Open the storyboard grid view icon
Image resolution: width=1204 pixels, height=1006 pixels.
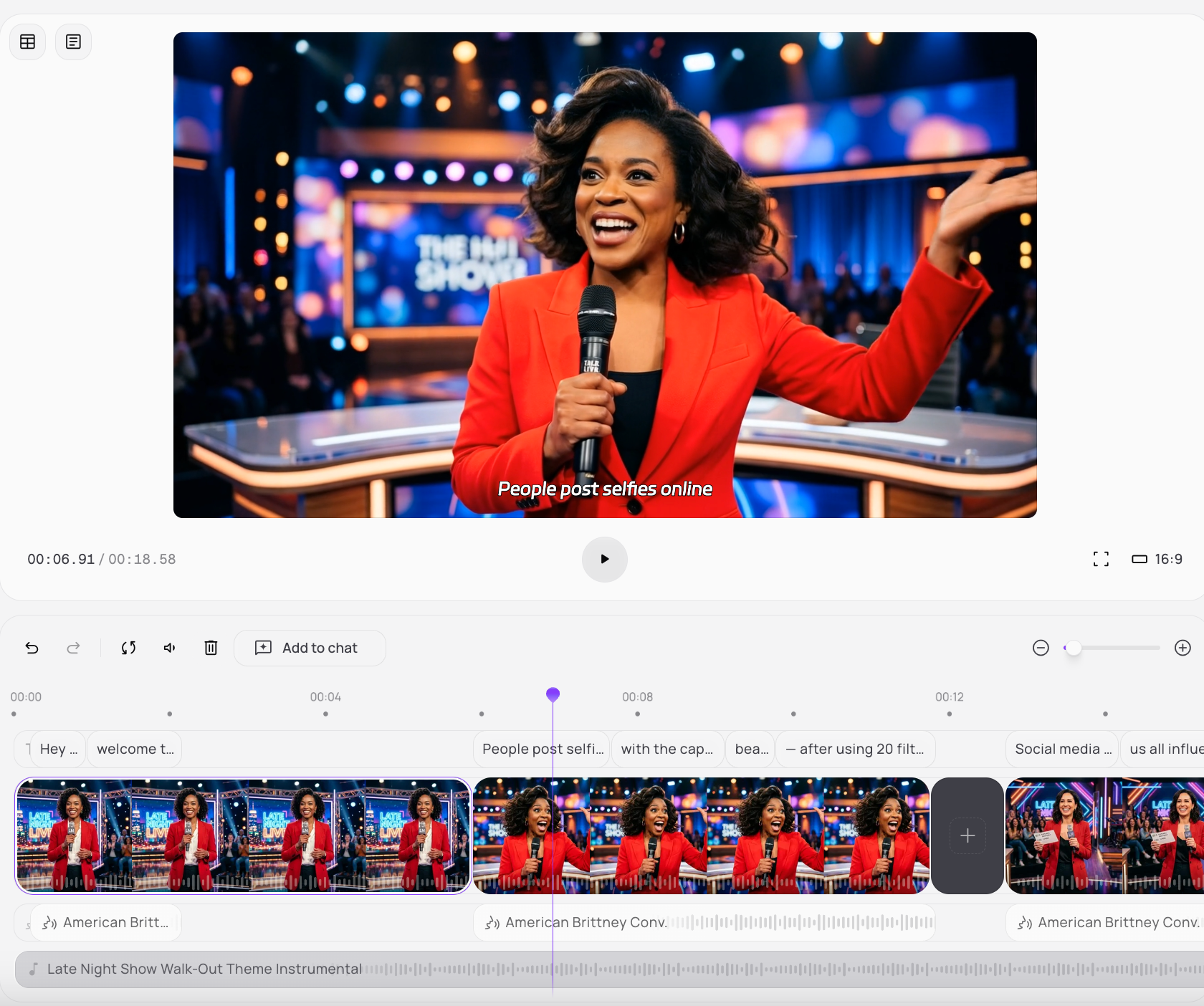[x=28, y=42]
